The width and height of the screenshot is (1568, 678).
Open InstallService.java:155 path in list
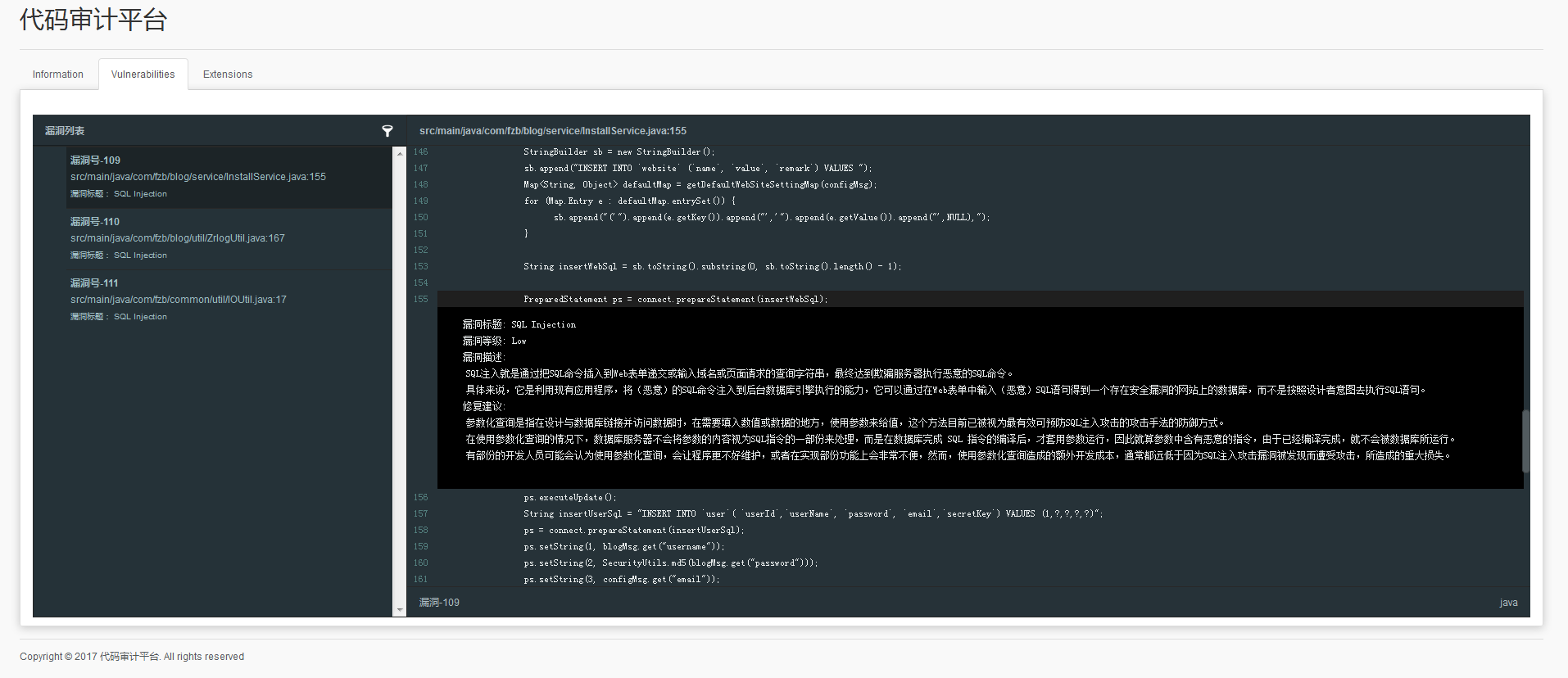pos(198,177)
